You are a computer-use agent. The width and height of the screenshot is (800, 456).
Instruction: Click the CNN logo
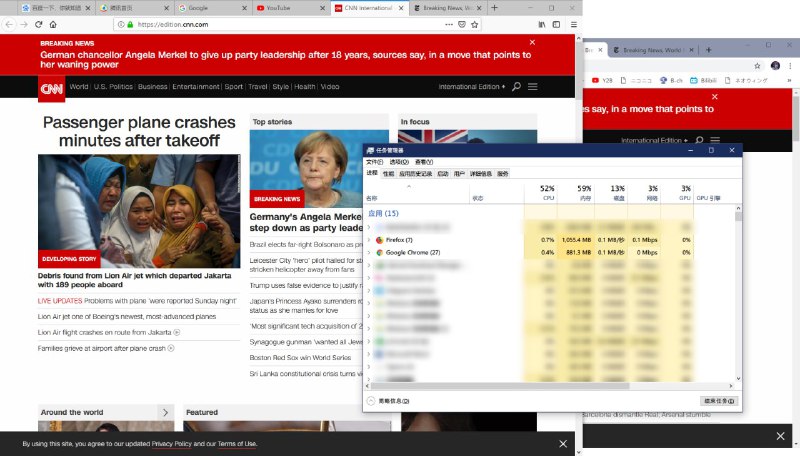[x=52, y=89]
